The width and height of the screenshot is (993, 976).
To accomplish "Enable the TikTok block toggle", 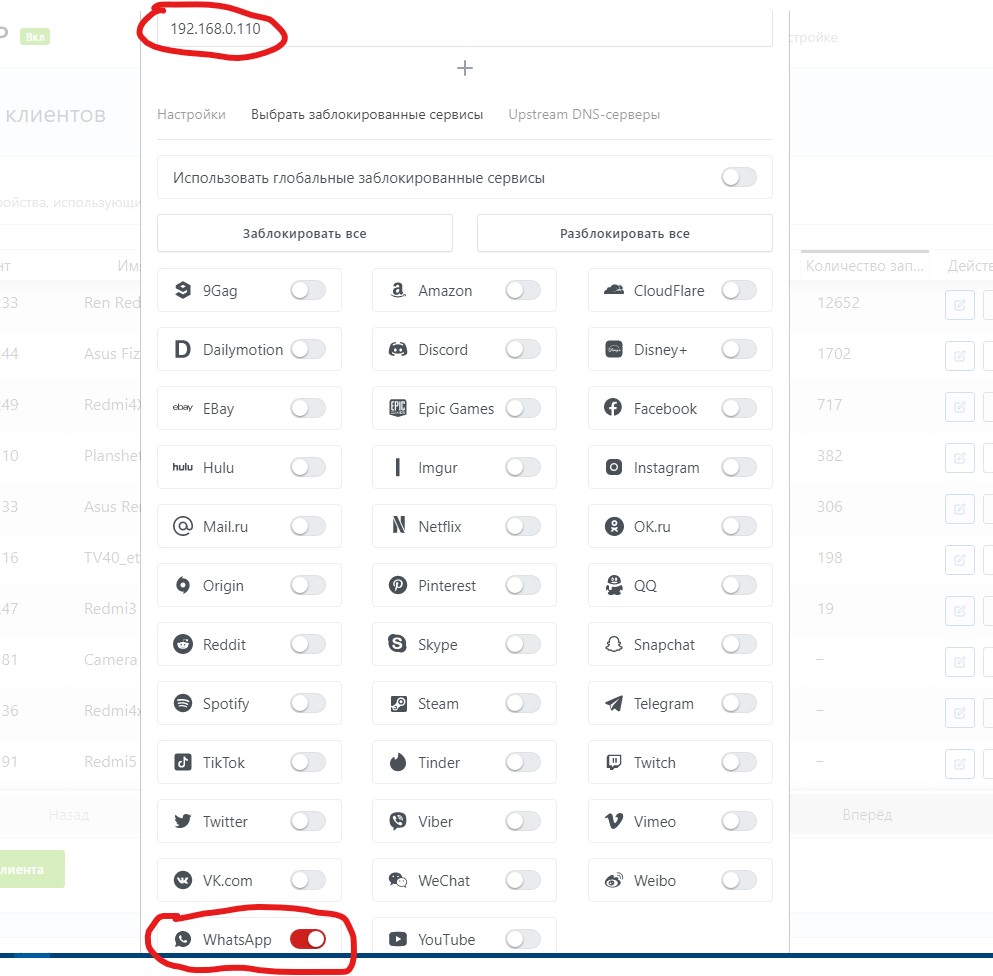I will [x=308, y=762].
